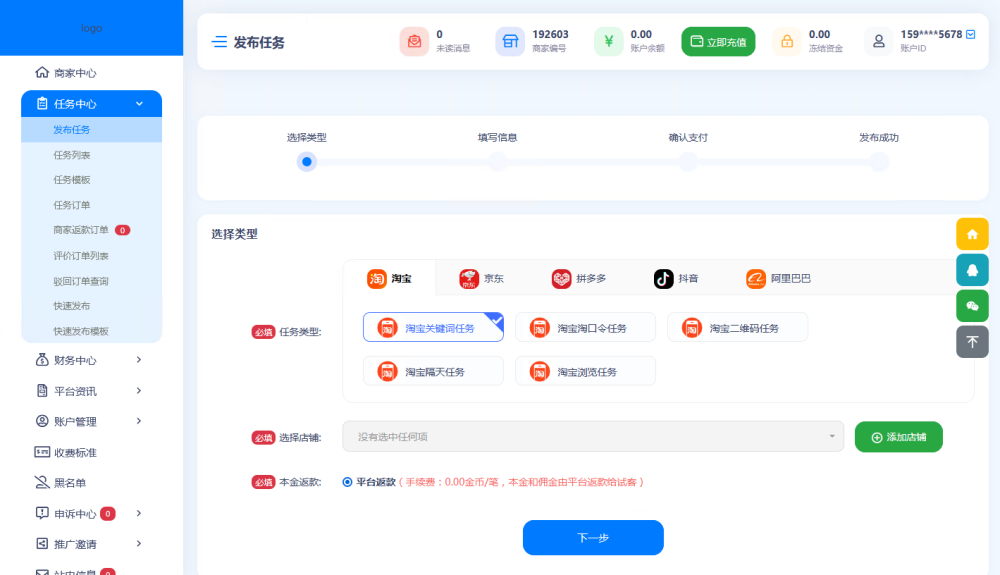Click the 发布成功 progress step dot

point(879,162)
